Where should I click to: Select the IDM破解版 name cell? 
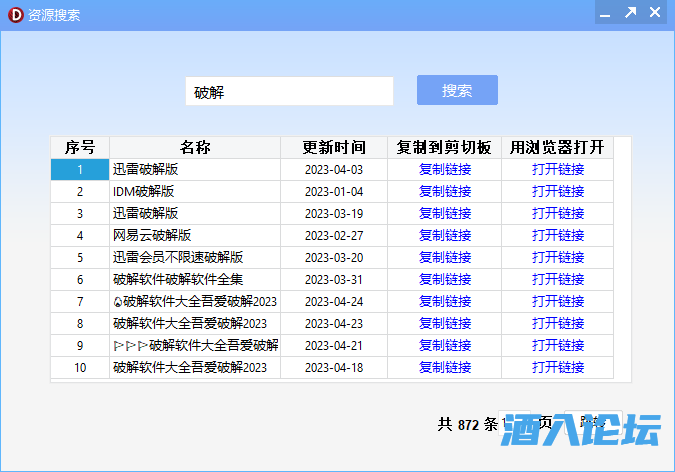195,192
